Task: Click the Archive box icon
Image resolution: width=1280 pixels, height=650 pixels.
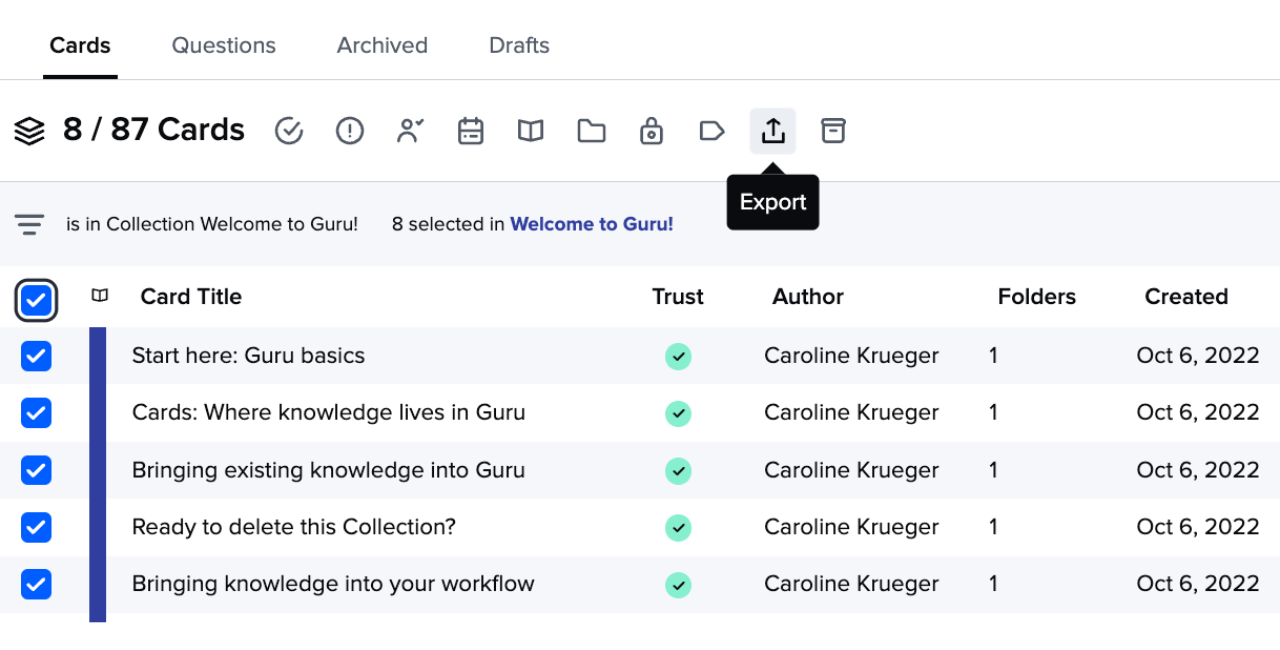Action: [x=833, y=131]
